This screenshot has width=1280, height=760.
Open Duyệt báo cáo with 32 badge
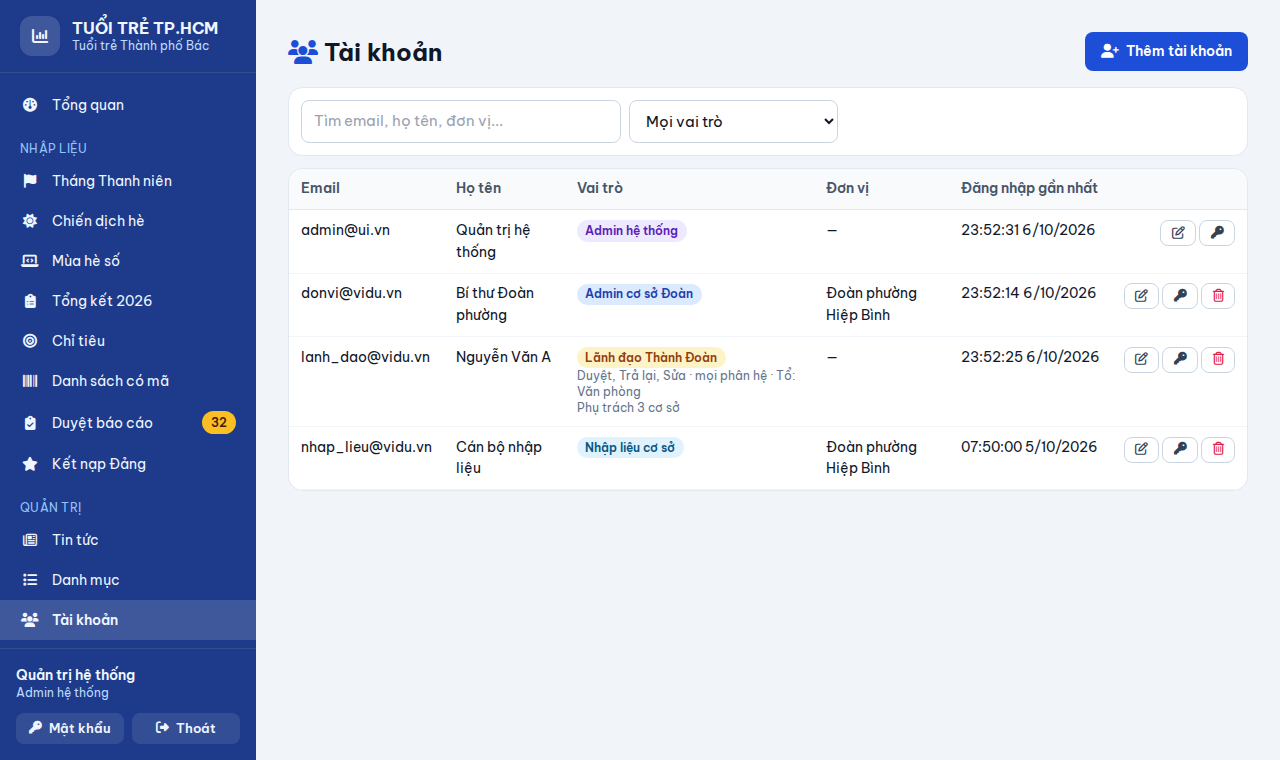click(128, 423)
